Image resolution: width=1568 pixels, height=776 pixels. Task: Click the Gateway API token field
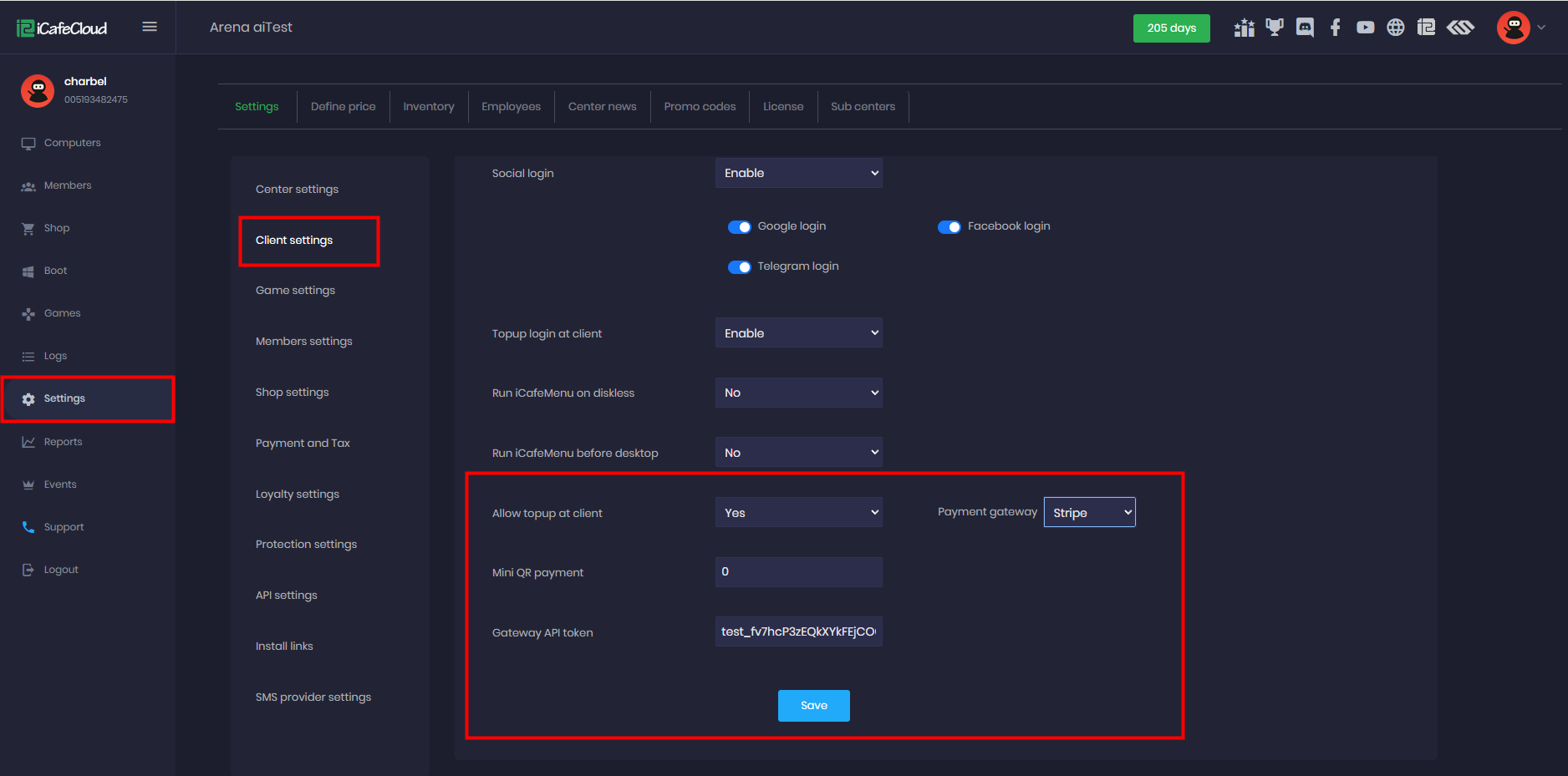tap(798, 631)
